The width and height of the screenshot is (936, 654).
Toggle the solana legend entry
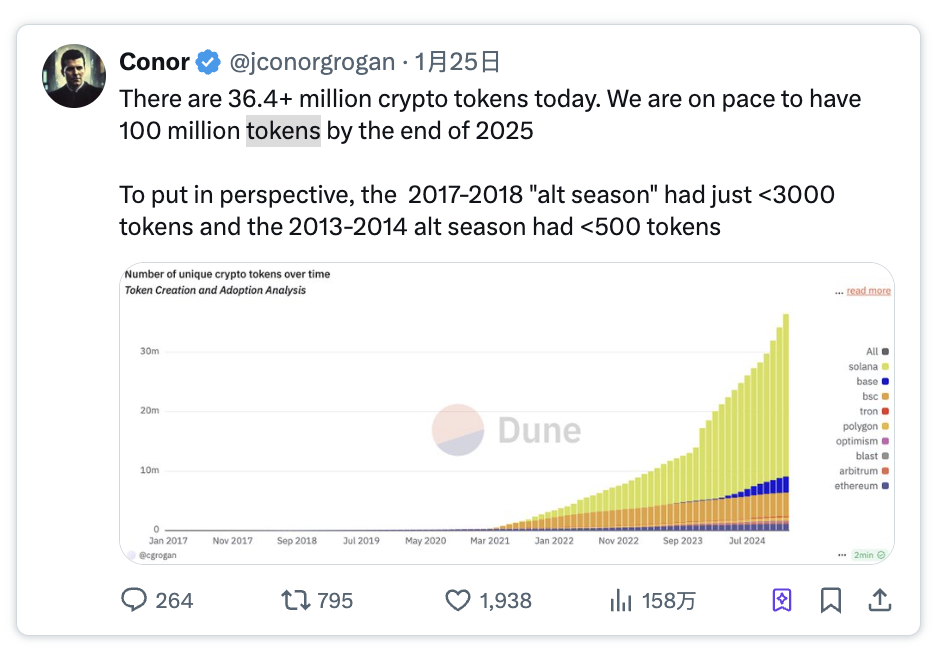tap(869, 366)
